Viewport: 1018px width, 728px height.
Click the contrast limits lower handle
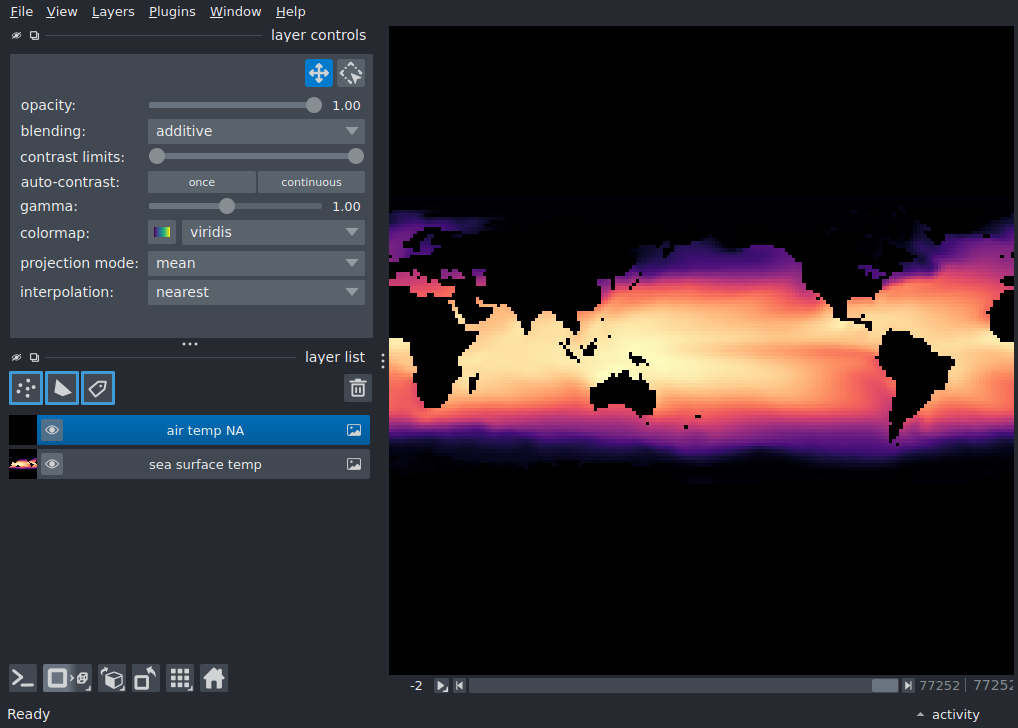[x=157, y=157]
